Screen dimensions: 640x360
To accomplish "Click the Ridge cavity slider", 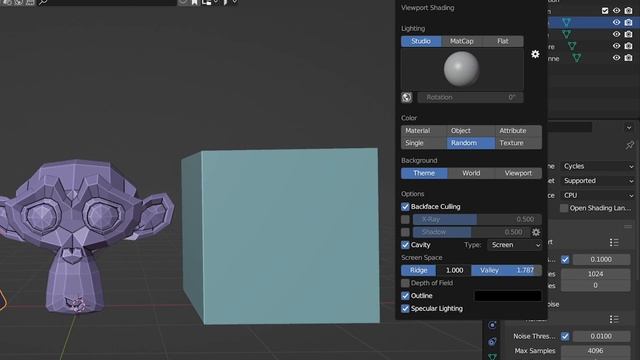I will (x=436, y=270).
